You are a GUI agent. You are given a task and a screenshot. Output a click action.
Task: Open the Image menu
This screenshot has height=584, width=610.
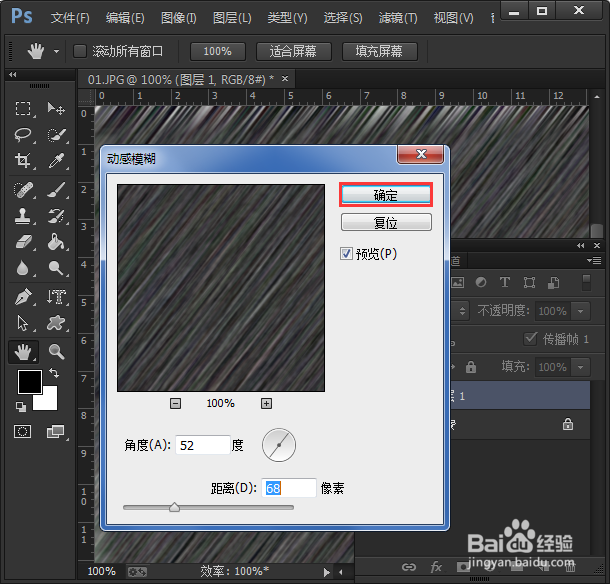[x=179, y=18]
